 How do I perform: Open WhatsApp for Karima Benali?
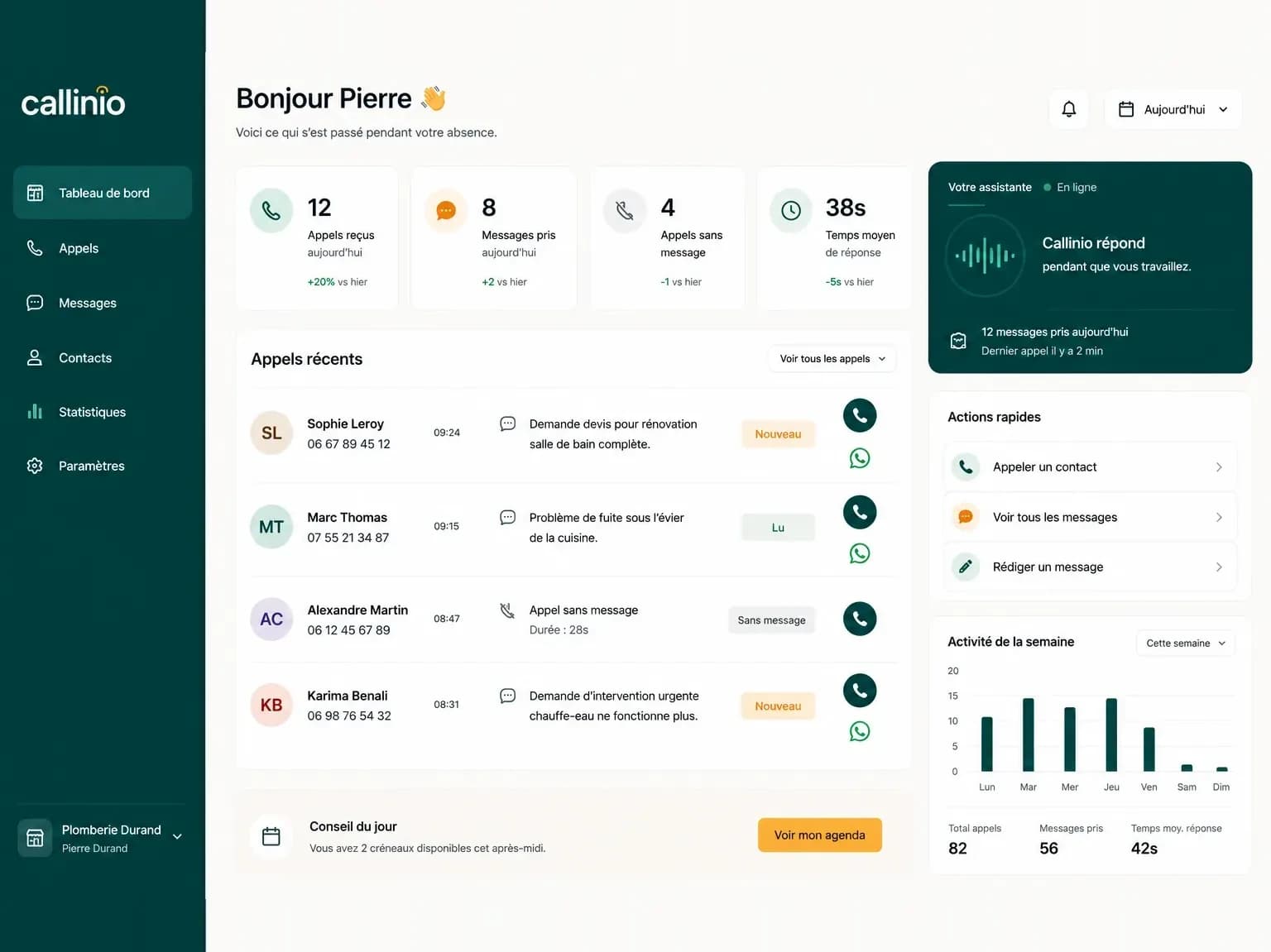[x=860, y=731]
